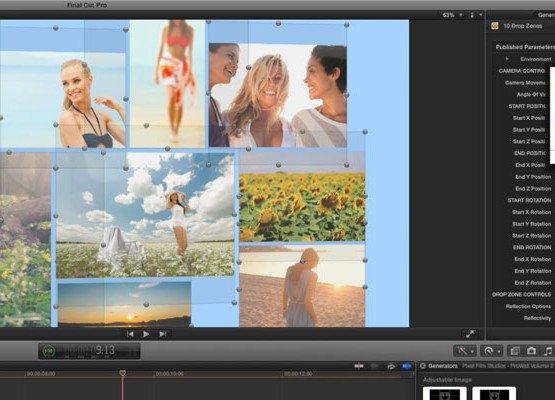Click the End Z Position label
Viewport: 555px width, 400px height.
533,189
